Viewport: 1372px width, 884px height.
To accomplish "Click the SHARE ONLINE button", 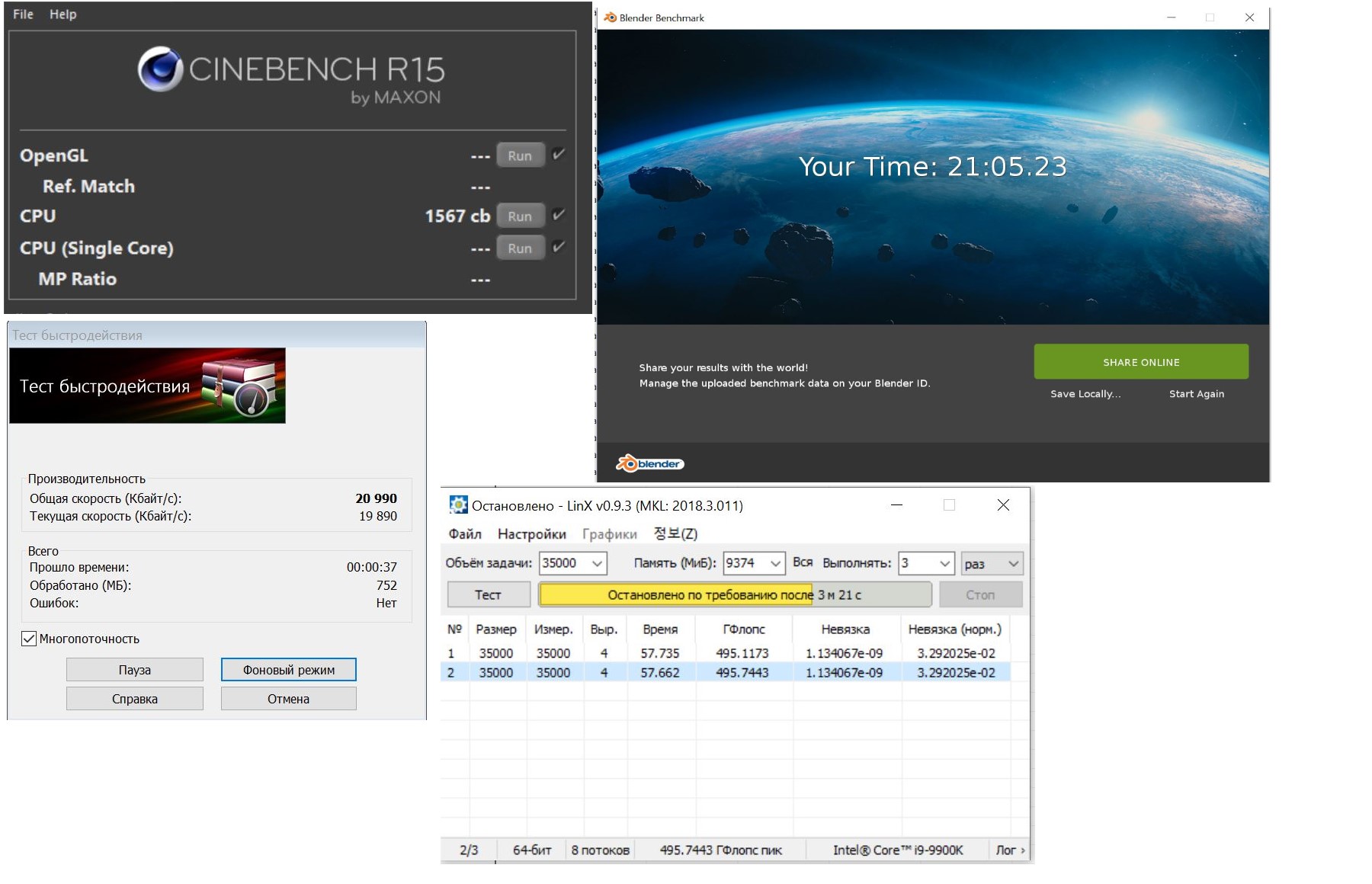I will (x=1141, y=361).
